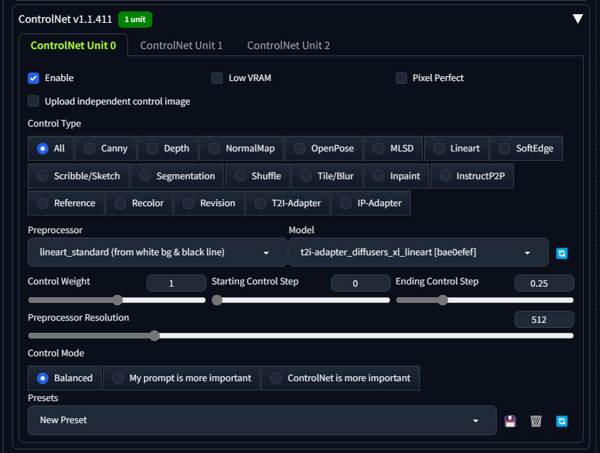Choose IP-Adapter control type
600x453 pixels.
coord(371,203)
